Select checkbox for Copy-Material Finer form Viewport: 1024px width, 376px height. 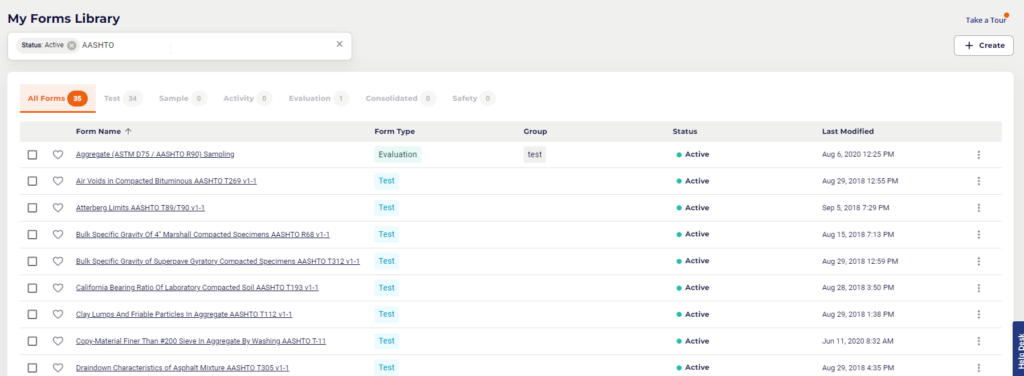click(32, 341)
